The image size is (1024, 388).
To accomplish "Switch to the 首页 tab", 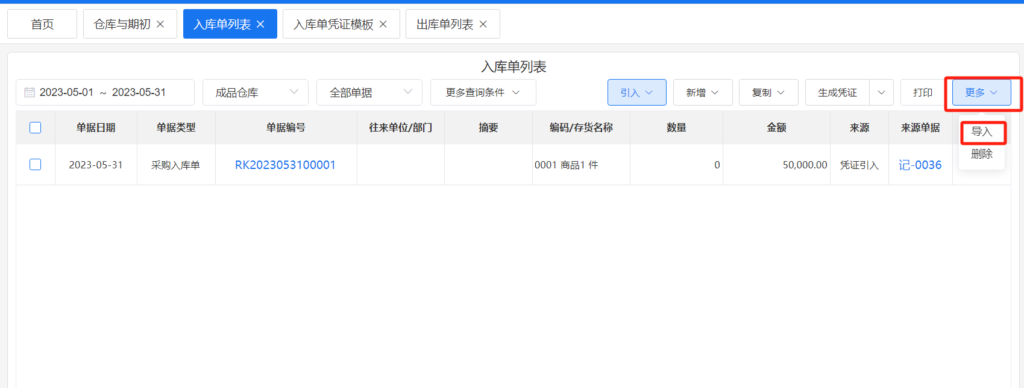I will pyautogui.click(x=42, y=24).
